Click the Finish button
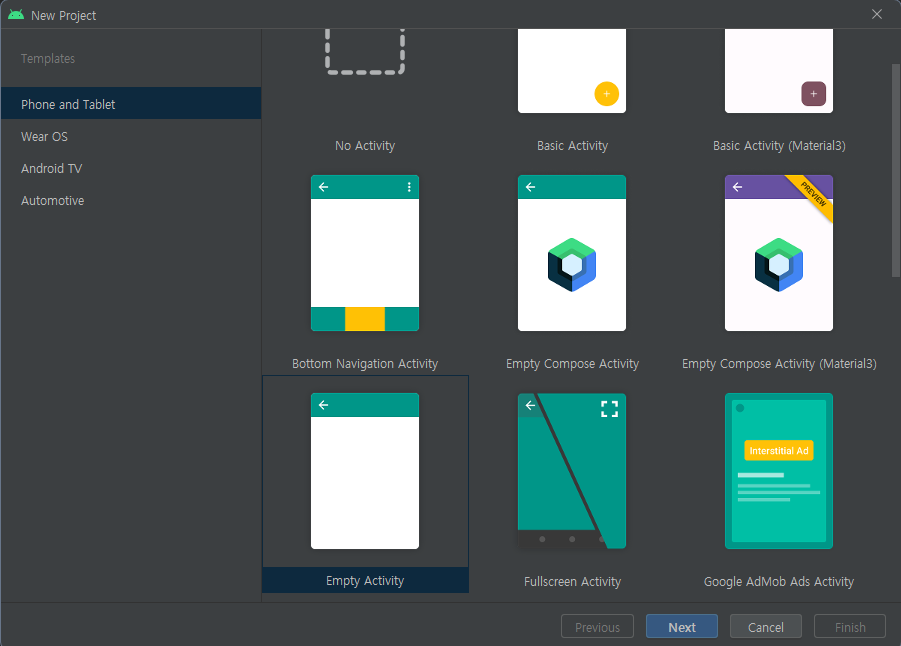 pyautogui.click(x=850, y=626)
